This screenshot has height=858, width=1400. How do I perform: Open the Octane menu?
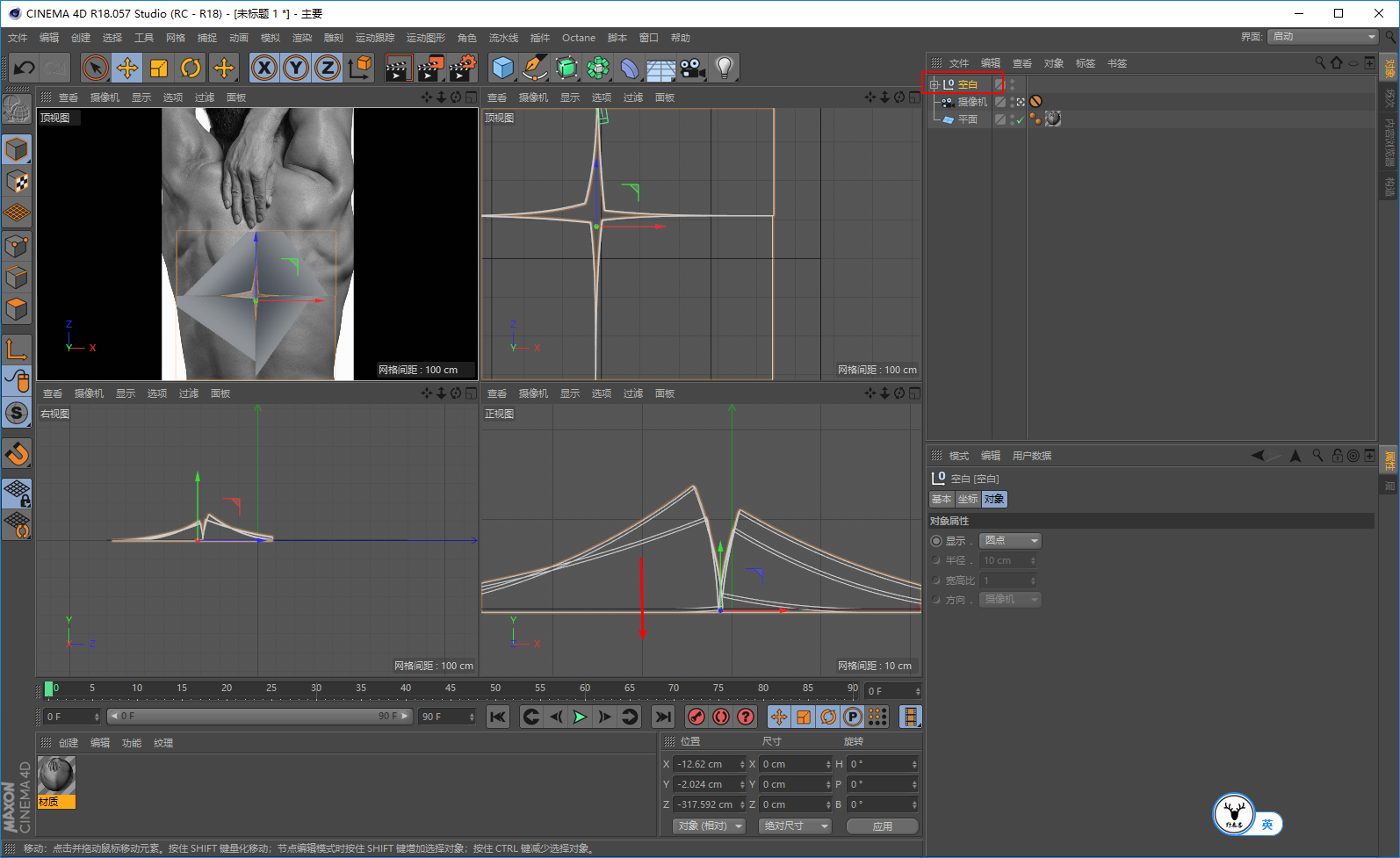(579, 38)
